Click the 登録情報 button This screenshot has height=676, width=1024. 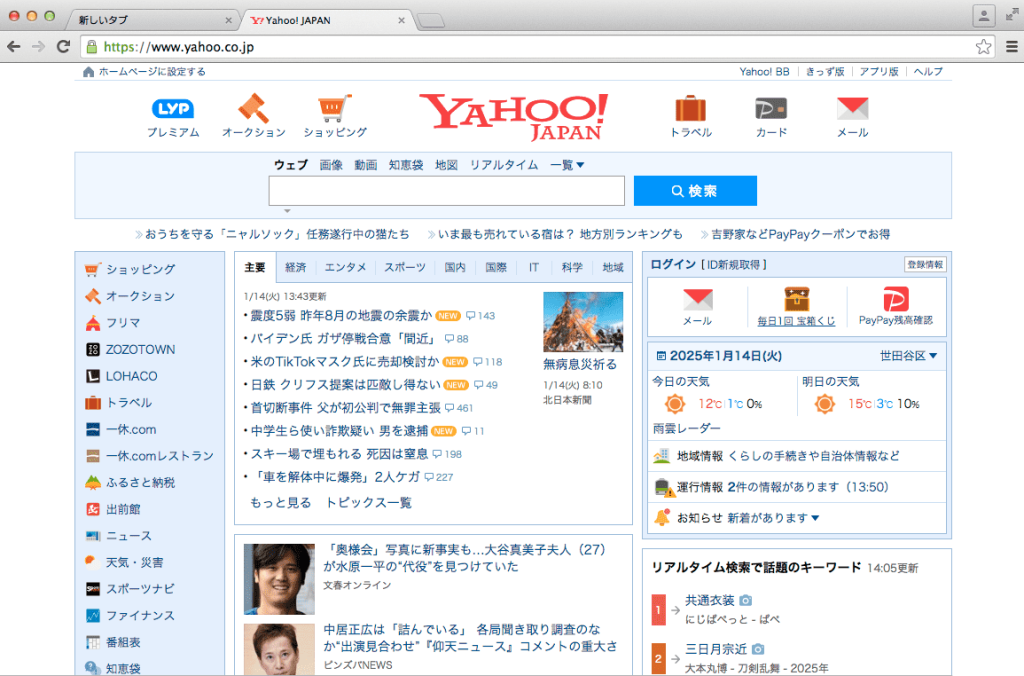pyautogui.click(x=925, y=265)
